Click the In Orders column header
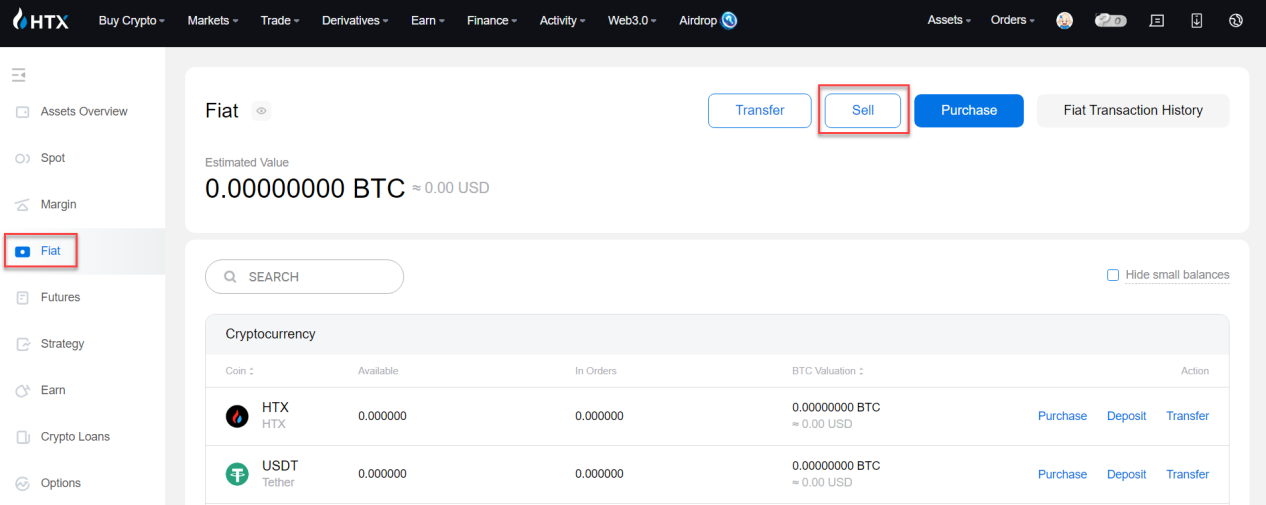Image resolution: width=1266 pixels, height=505 pixels. click(x=596, y=371)
